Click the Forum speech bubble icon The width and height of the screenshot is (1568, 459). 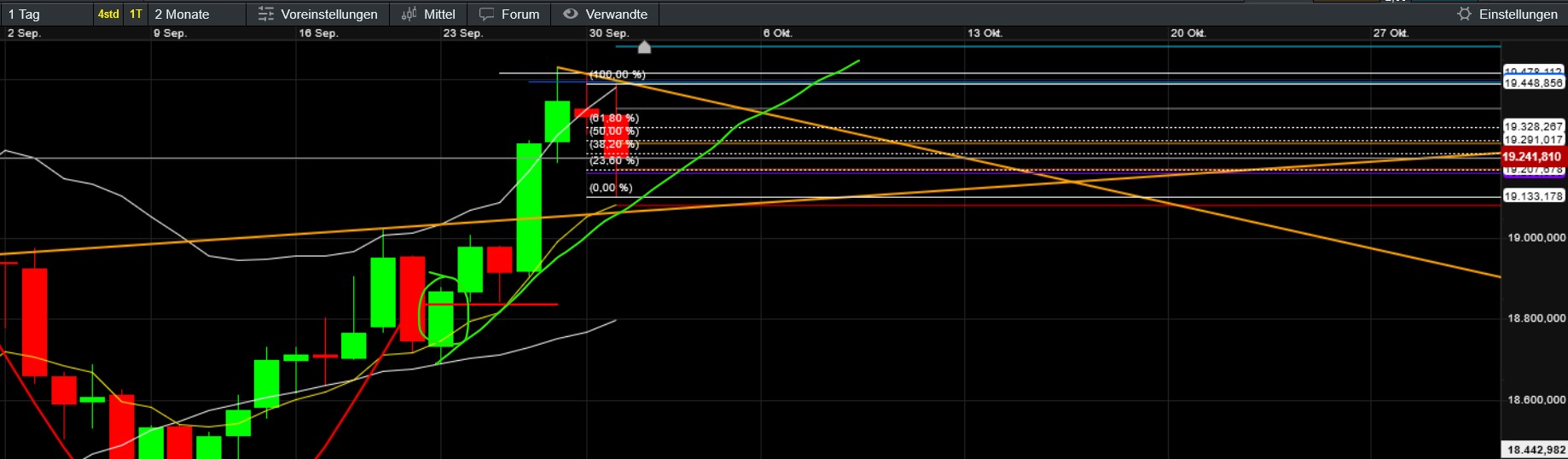(486, 15)
